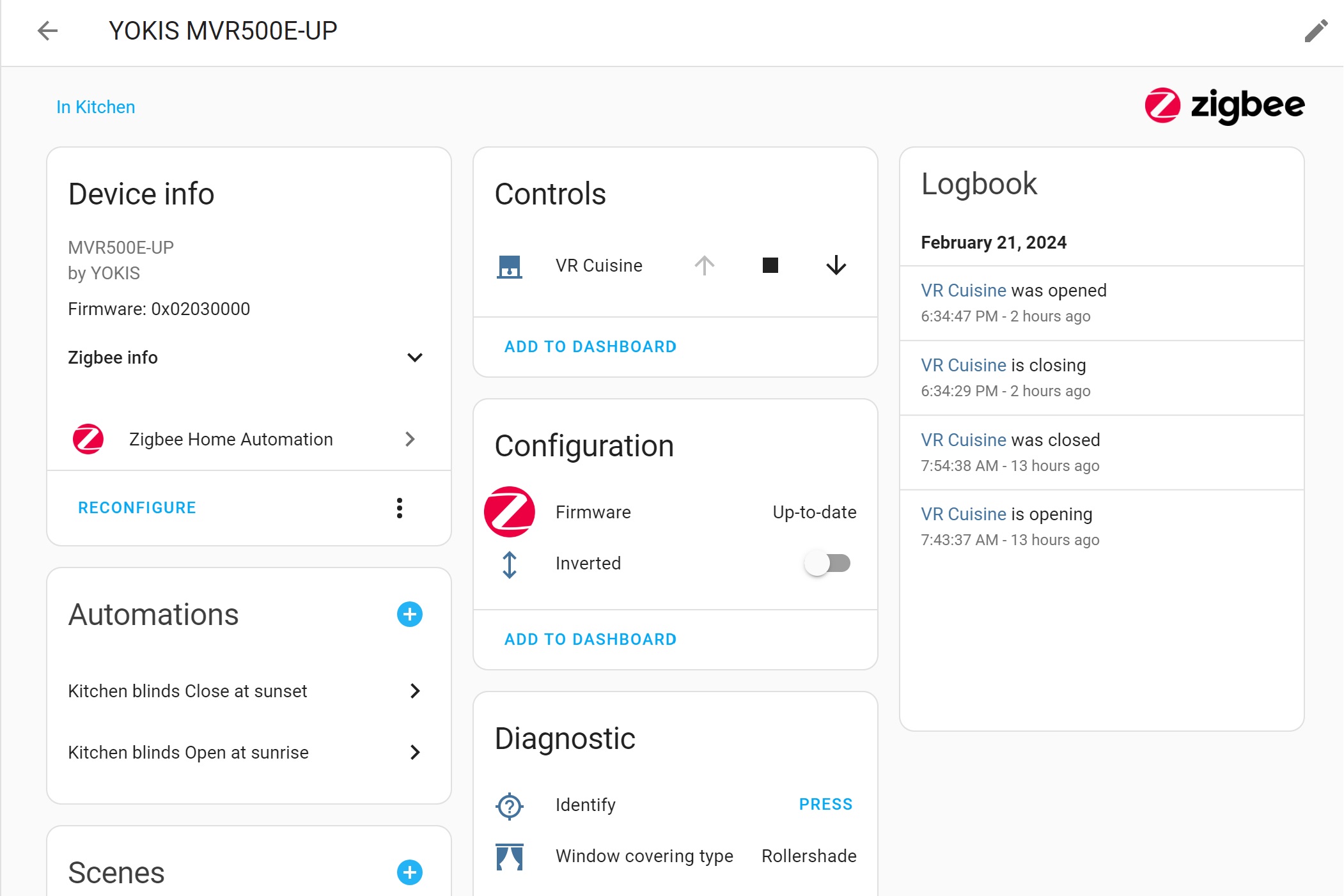Click the 7:54:38 AM timestamp
Screen dimensions: 1344x896
(x=959, y=466)
